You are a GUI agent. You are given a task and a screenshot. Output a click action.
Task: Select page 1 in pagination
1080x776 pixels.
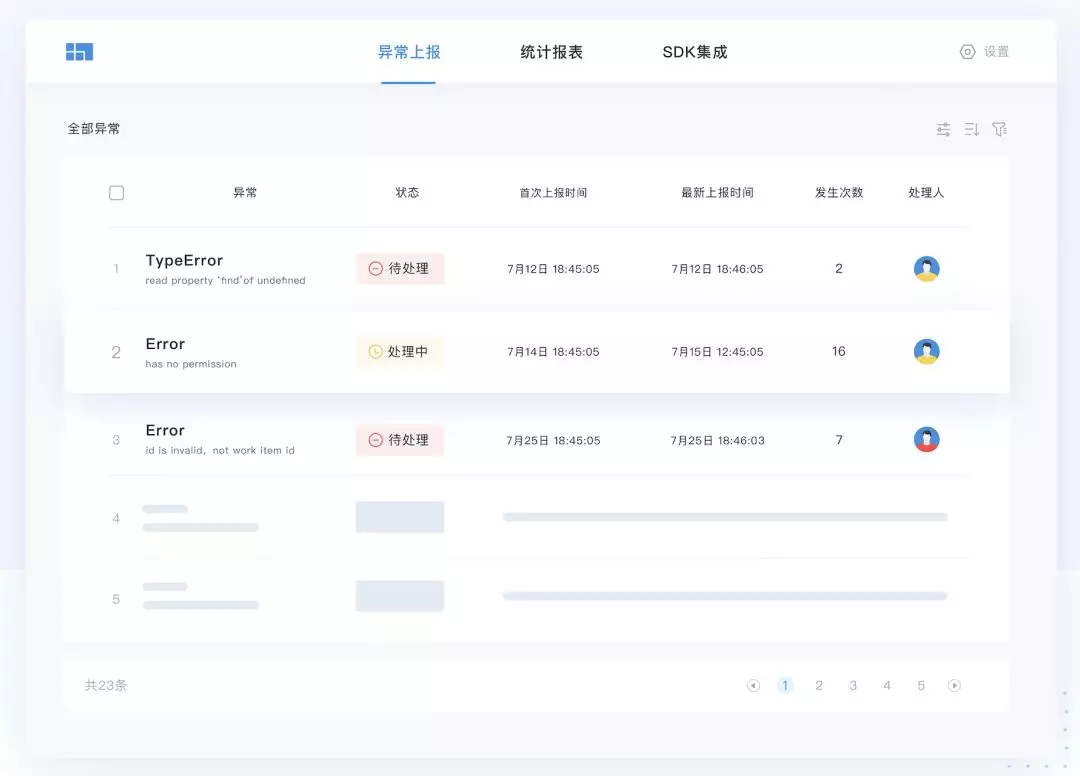tap(785, 685)
